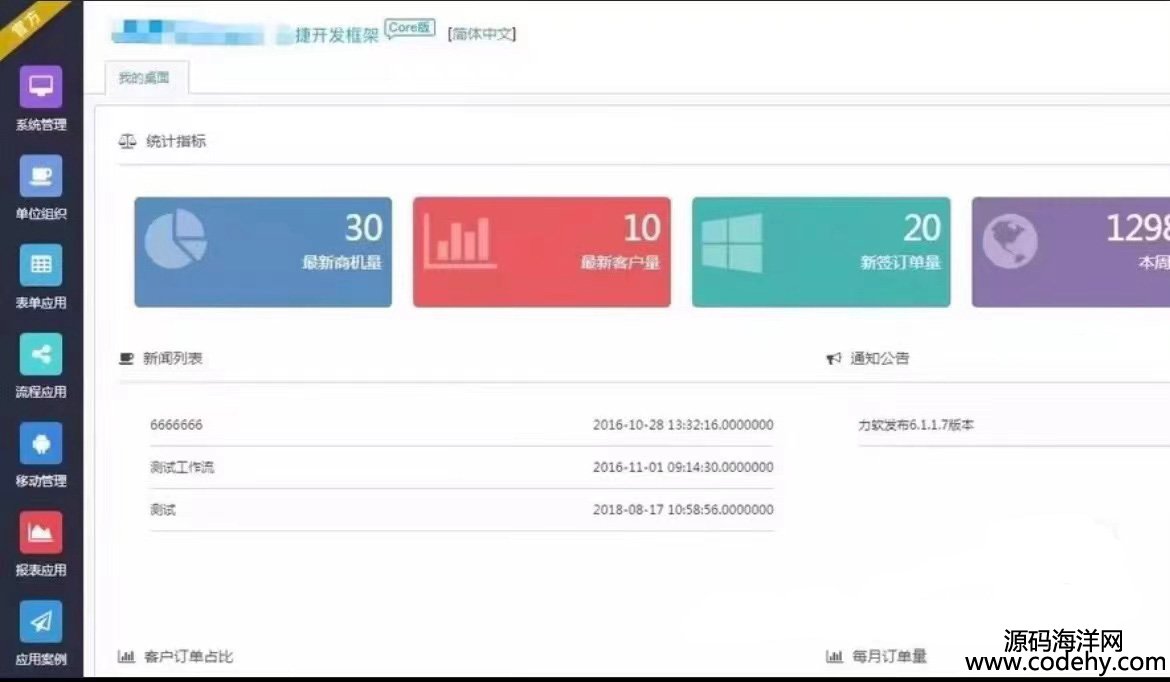
Task: Open 移动管理 sidebar icon
Action: coord(41,443)
